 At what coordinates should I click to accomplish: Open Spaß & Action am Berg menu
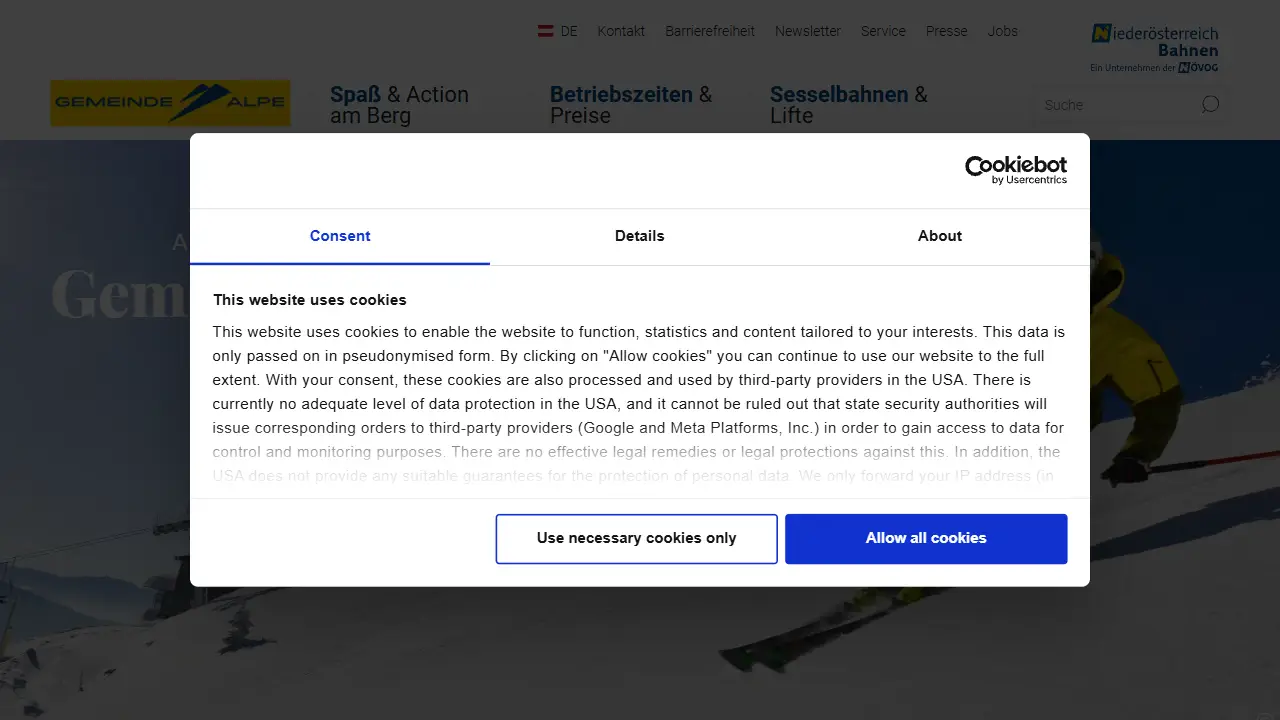(x=400, y=105)
